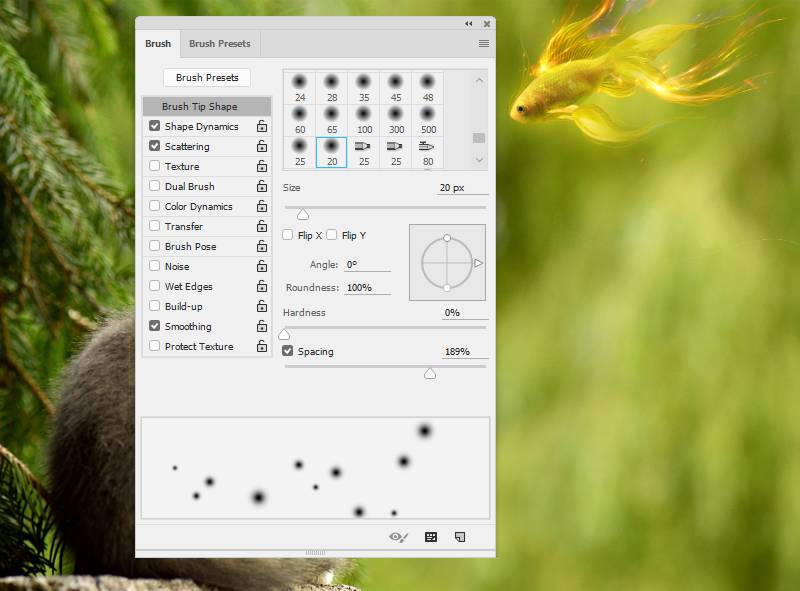Toggle lock for Color Dynamics

262,206
